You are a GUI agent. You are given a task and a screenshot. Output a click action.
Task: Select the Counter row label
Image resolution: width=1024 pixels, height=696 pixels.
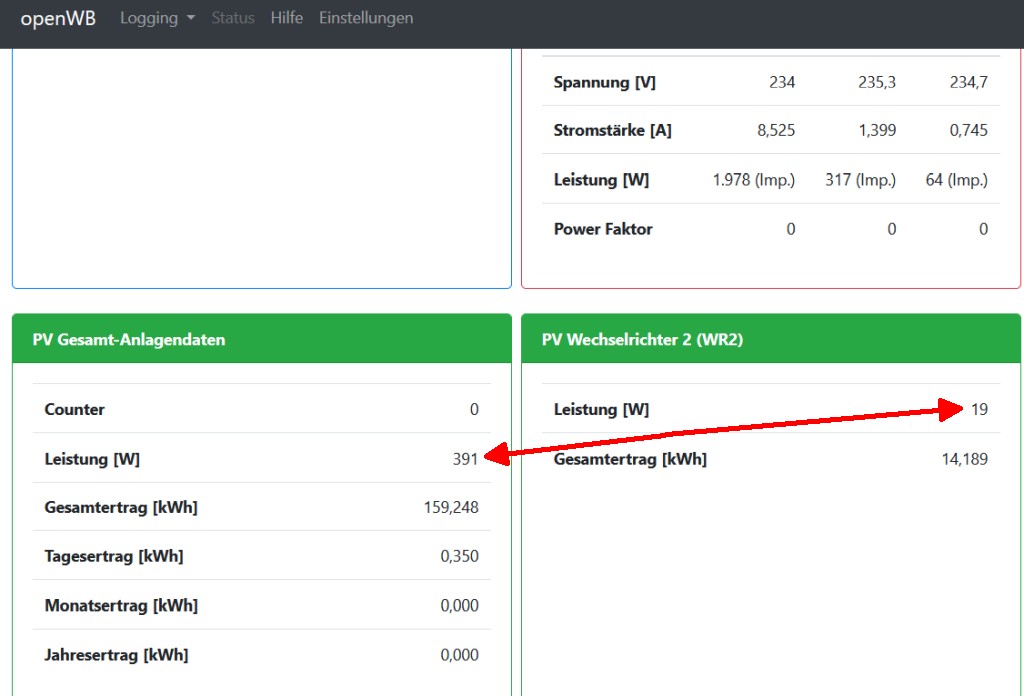click(x=75, y=409)
